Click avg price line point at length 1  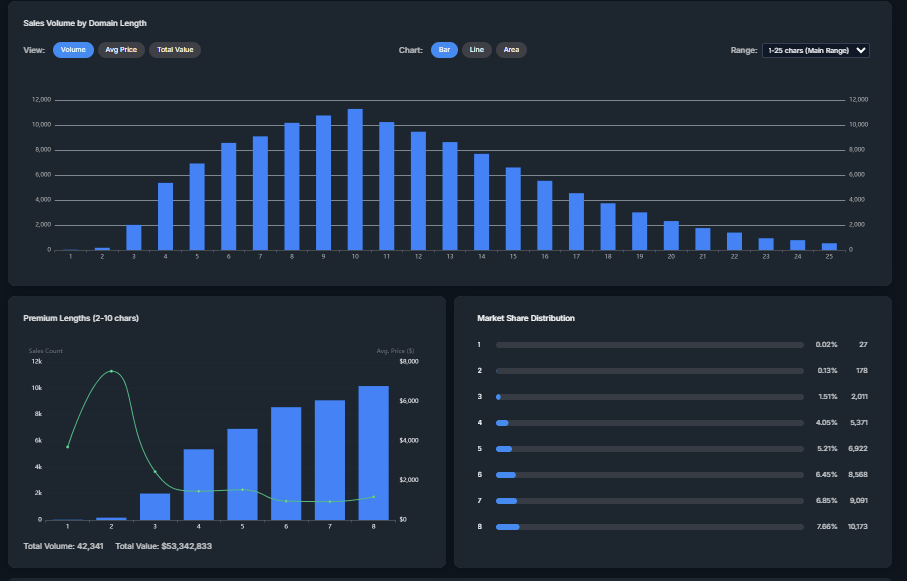(67, 447)
